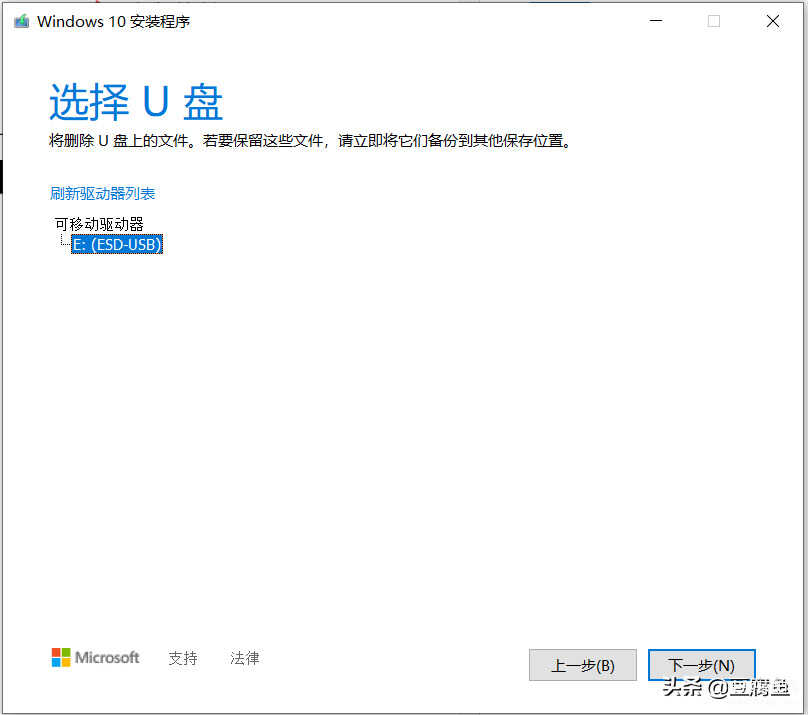Click the 选择 U 盘 page heading
Screen dimensions: 808x715
136,102
